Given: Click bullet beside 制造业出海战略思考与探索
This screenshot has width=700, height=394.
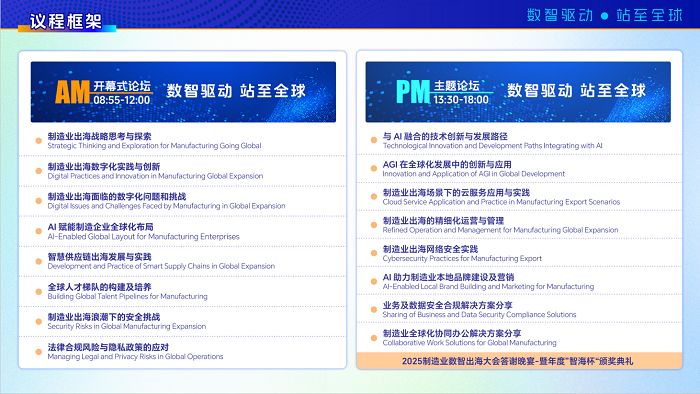Looking at the screenshot, I should tap(39, 141).
